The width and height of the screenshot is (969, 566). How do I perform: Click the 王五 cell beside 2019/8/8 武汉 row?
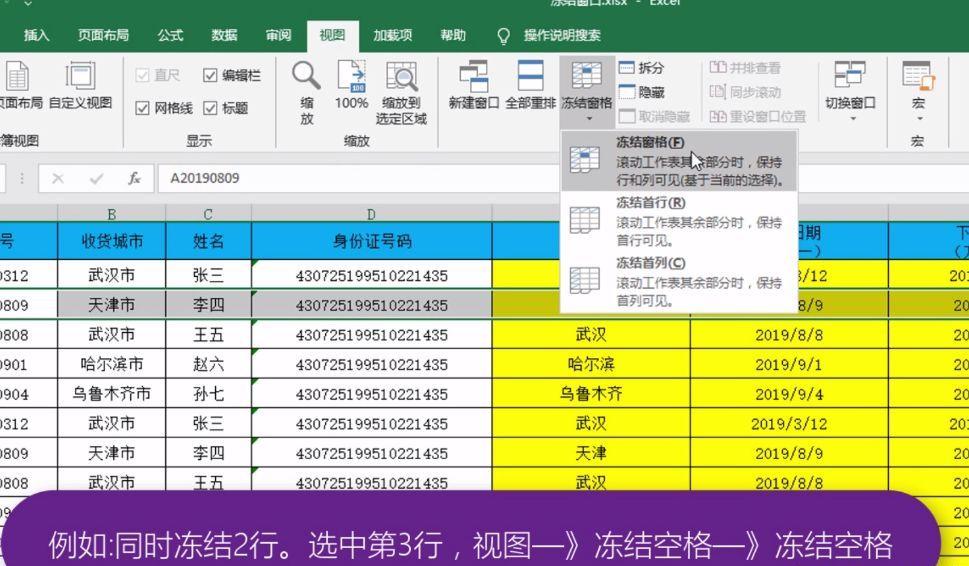point(208,334)
